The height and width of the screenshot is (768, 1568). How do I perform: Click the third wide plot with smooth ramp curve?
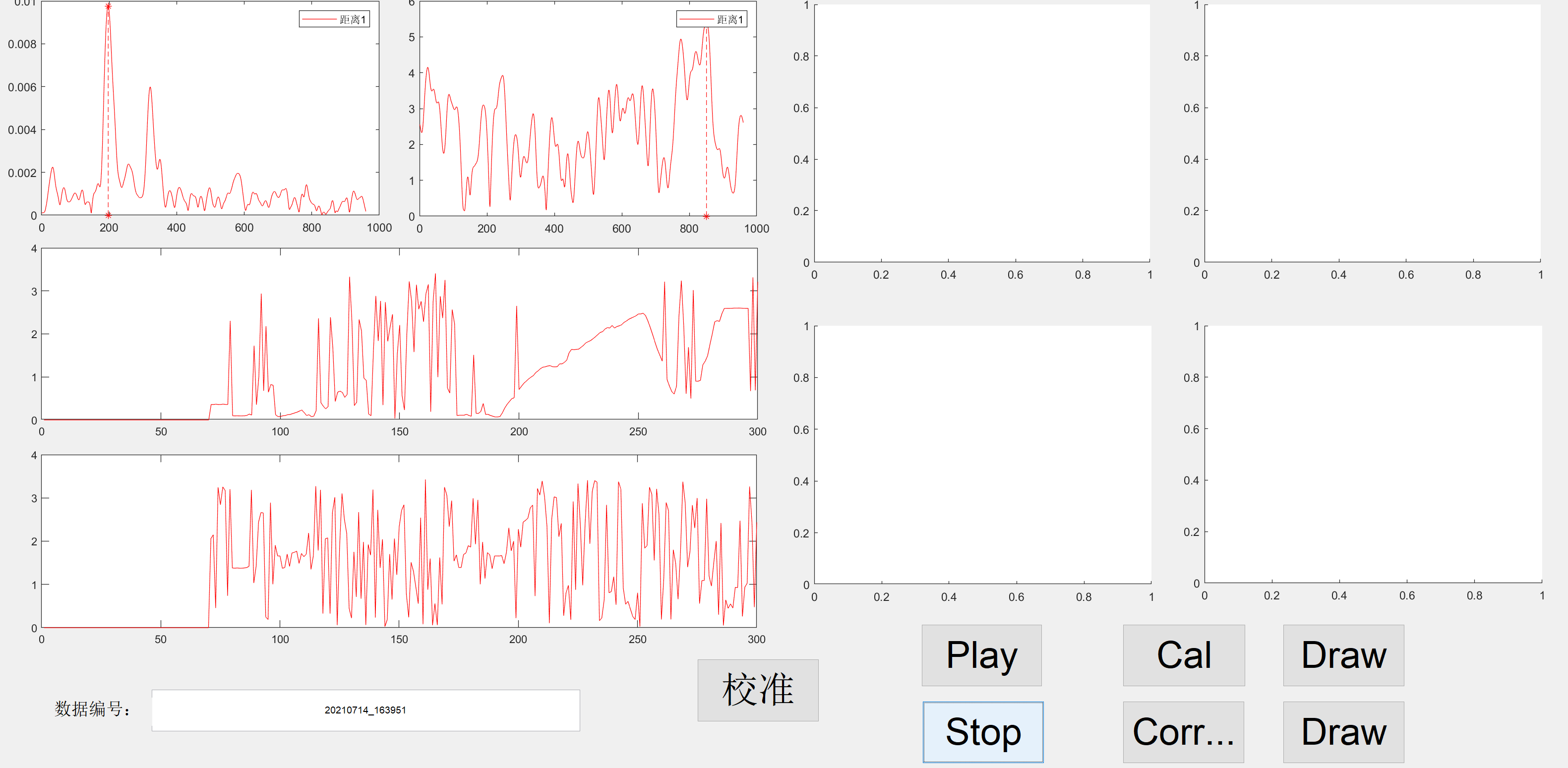point(399,334)
